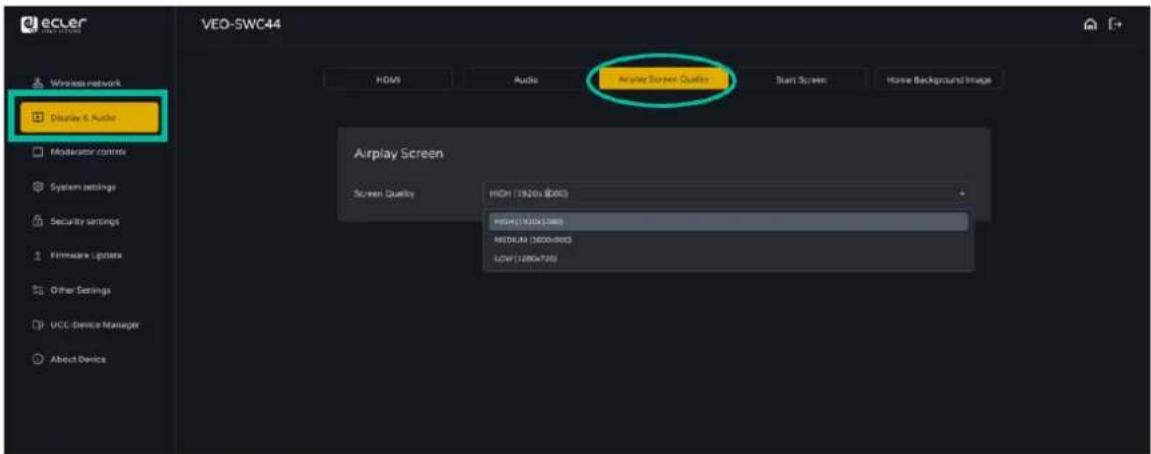Select Display & Audio in sidebar
Image resolution: width=1151 pixels, height=454 pixels.
tap(90, 118)
